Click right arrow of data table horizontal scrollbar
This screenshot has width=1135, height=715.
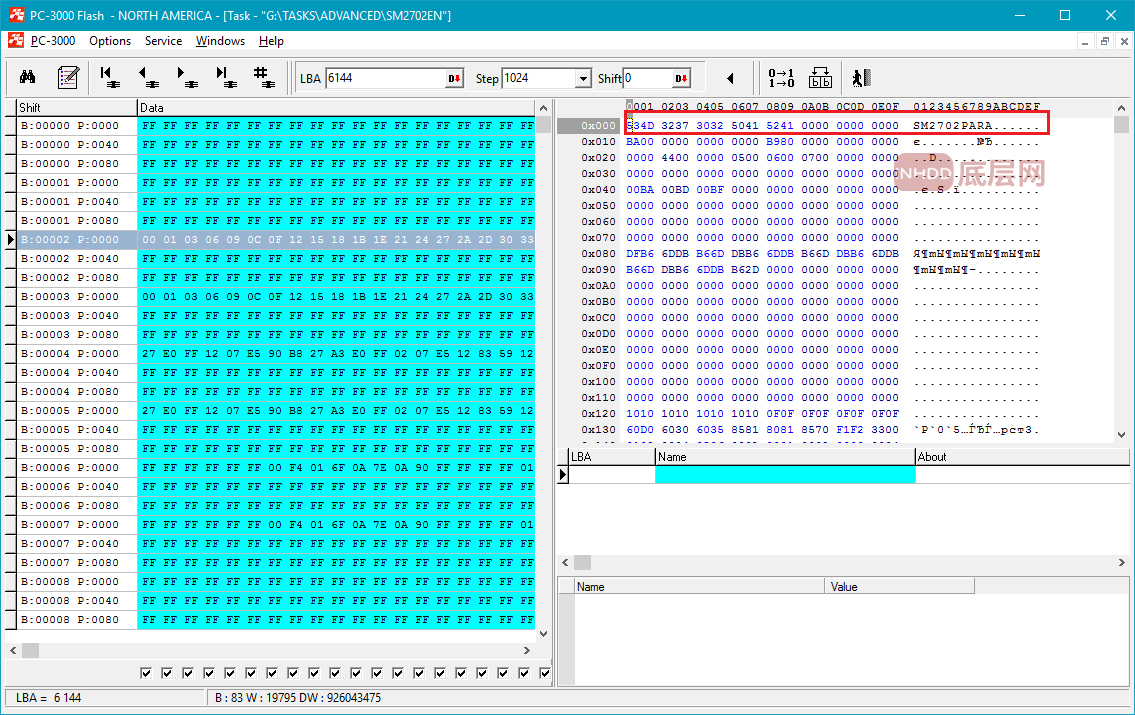(x=527, y=651)
